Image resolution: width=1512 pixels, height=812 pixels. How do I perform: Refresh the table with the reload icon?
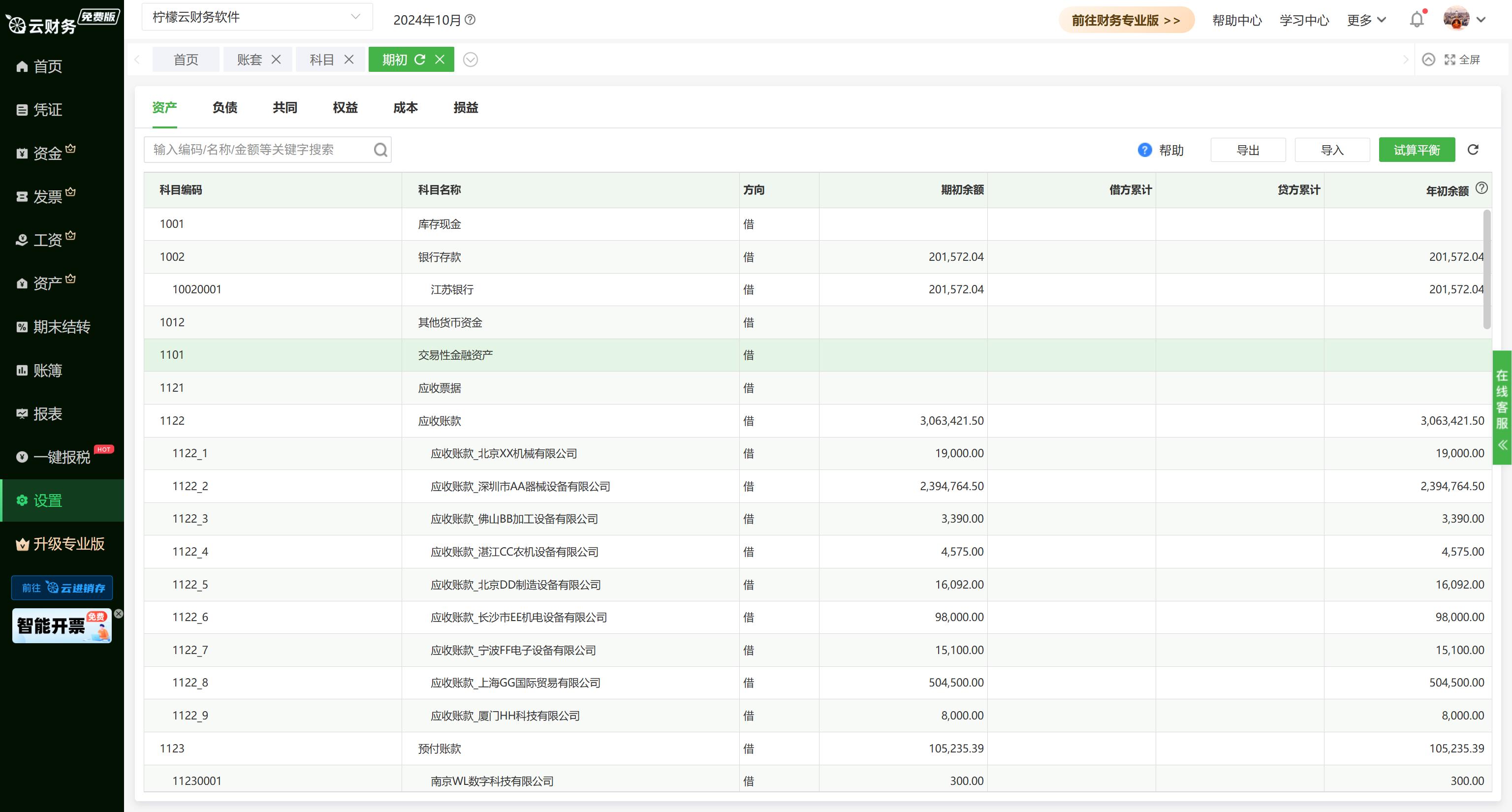[x=1473, y=149]
